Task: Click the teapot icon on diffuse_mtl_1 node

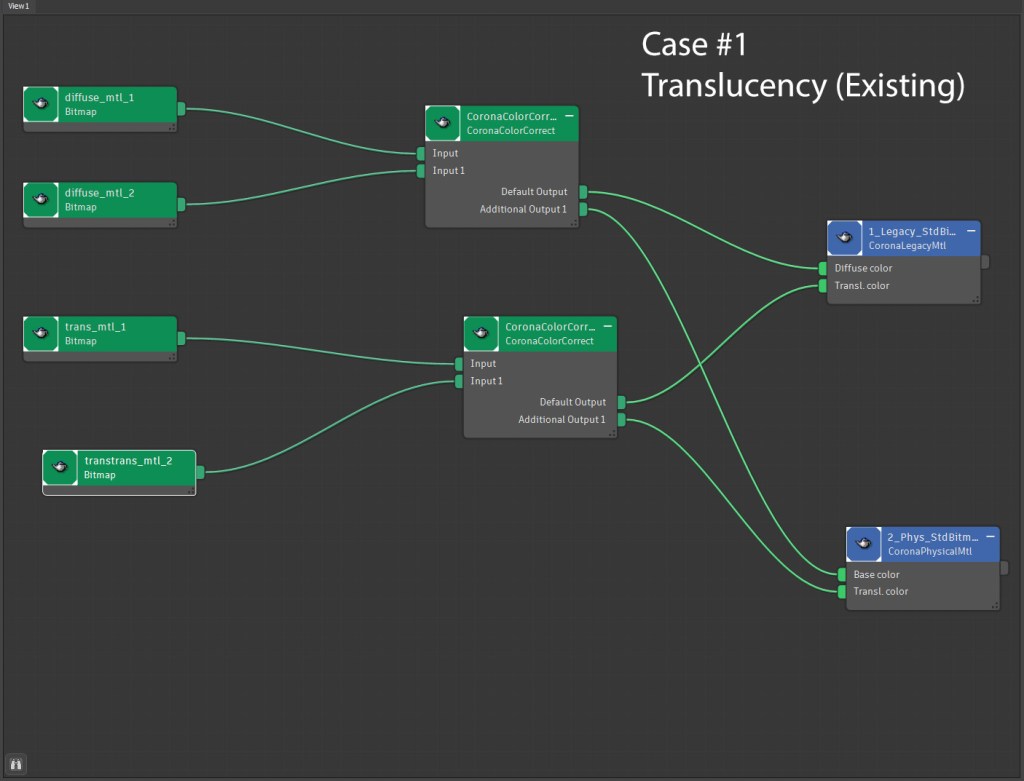Action: (x=41, y=104)
